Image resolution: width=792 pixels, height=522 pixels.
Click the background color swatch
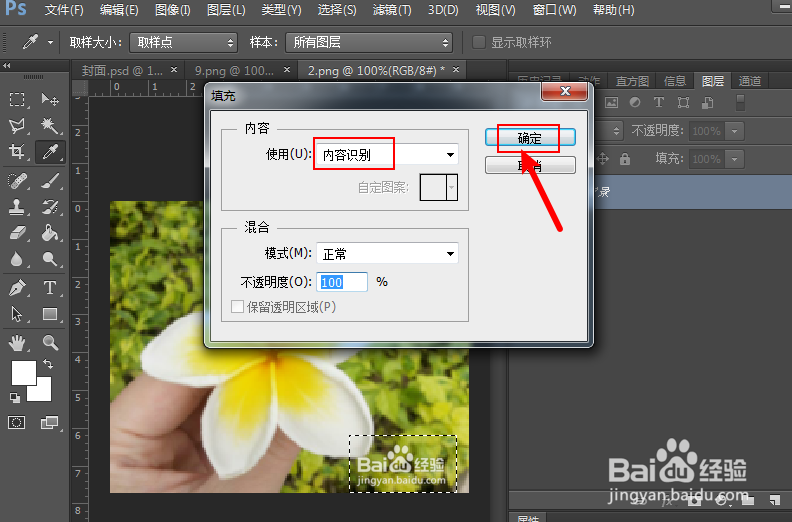click(x=42, y=392)
